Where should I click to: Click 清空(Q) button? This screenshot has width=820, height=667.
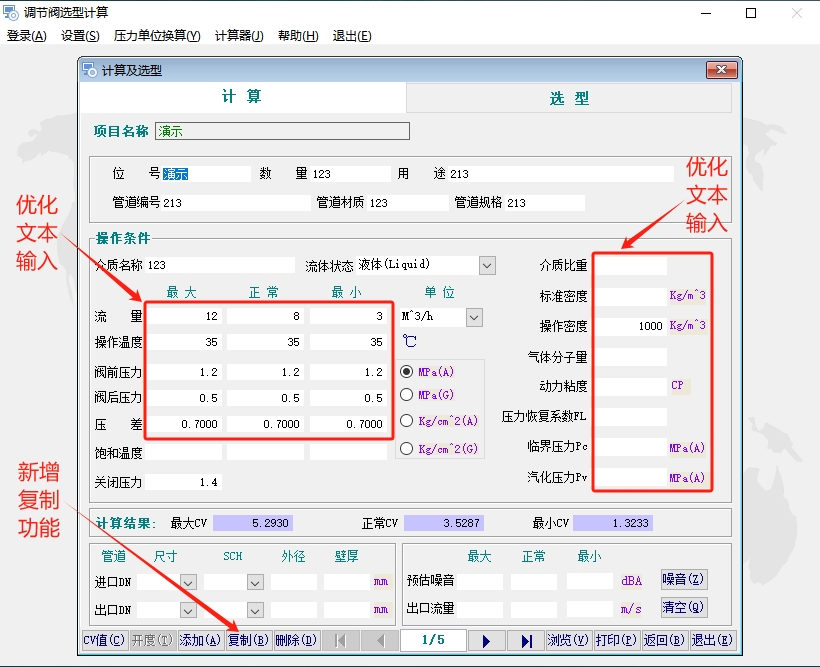tap(684, 607)
